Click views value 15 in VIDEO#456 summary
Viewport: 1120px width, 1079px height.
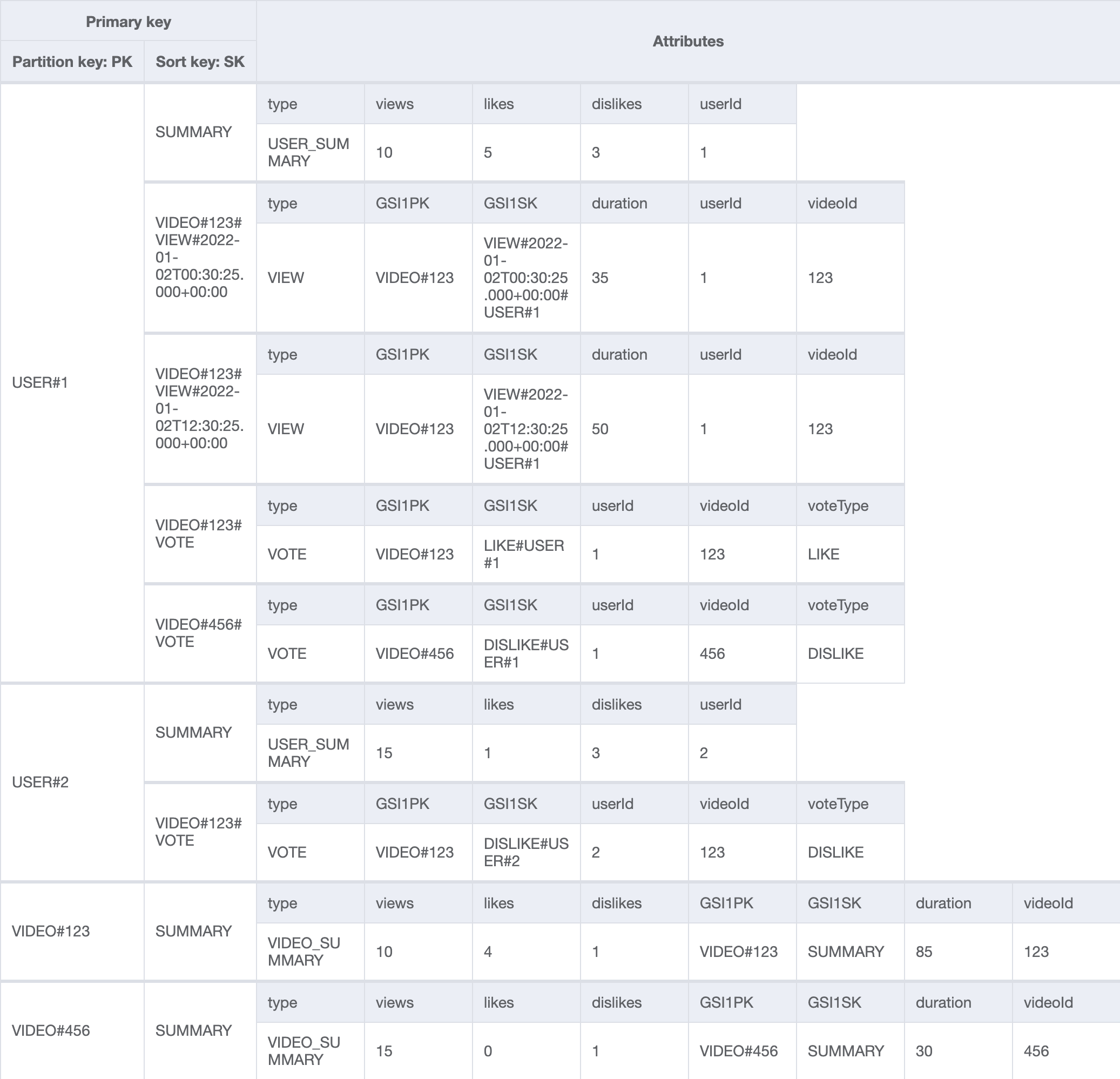click(x=419, y=1051)
